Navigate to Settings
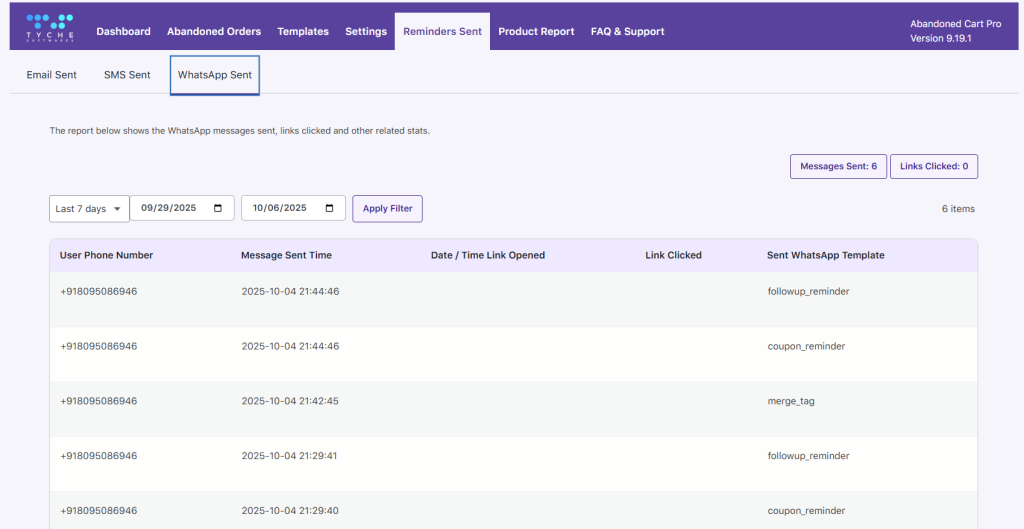Screen dimensions: 1024x529 point(366,32)
